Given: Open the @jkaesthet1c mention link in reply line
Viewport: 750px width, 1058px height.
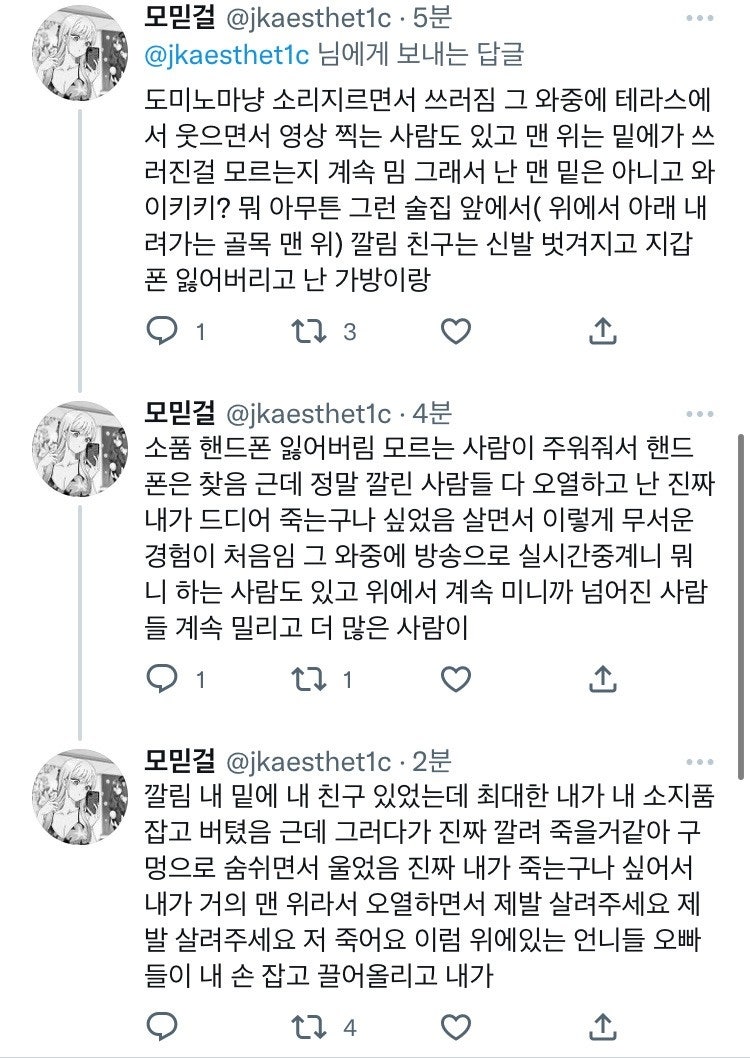Looking at the screenshot, I should tap(228, 53).
